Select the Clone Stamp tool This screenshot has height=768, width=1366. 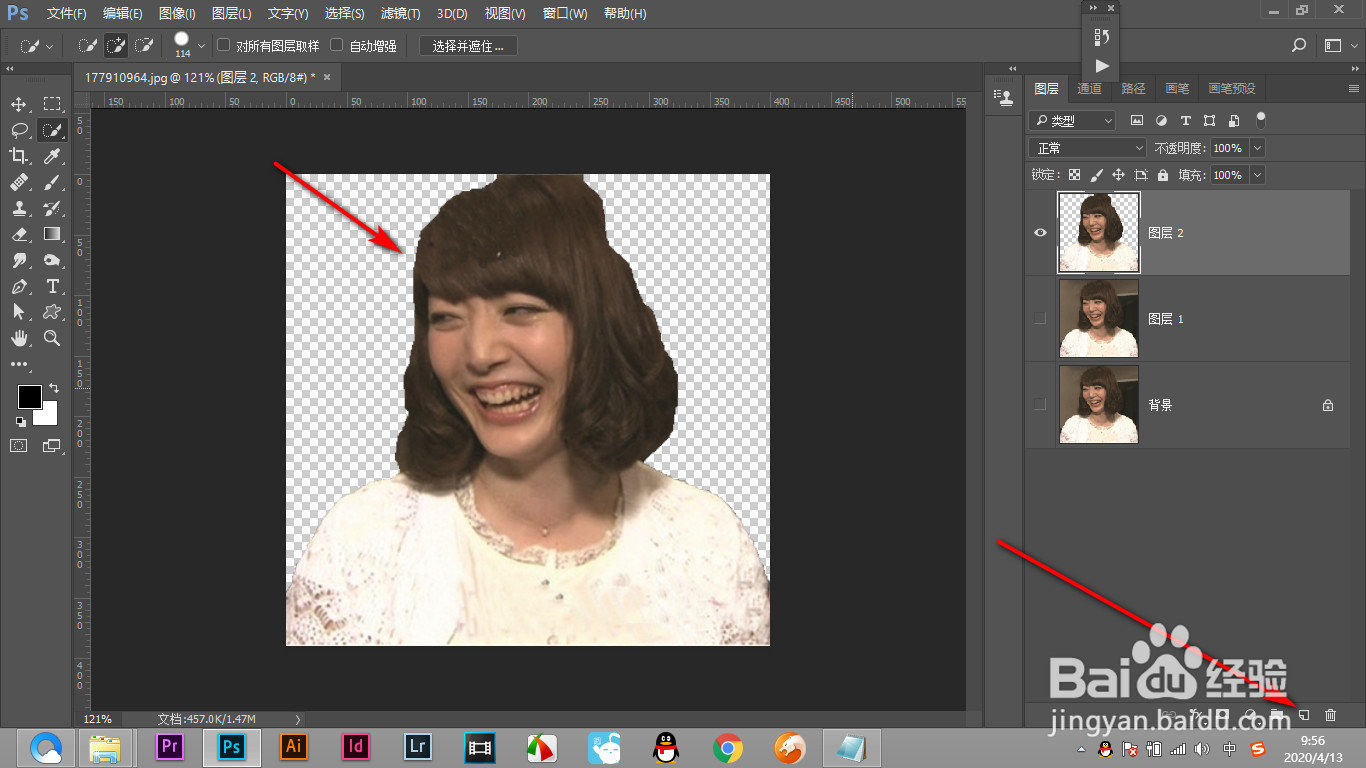pyautogui.click(x=19, y=208)
